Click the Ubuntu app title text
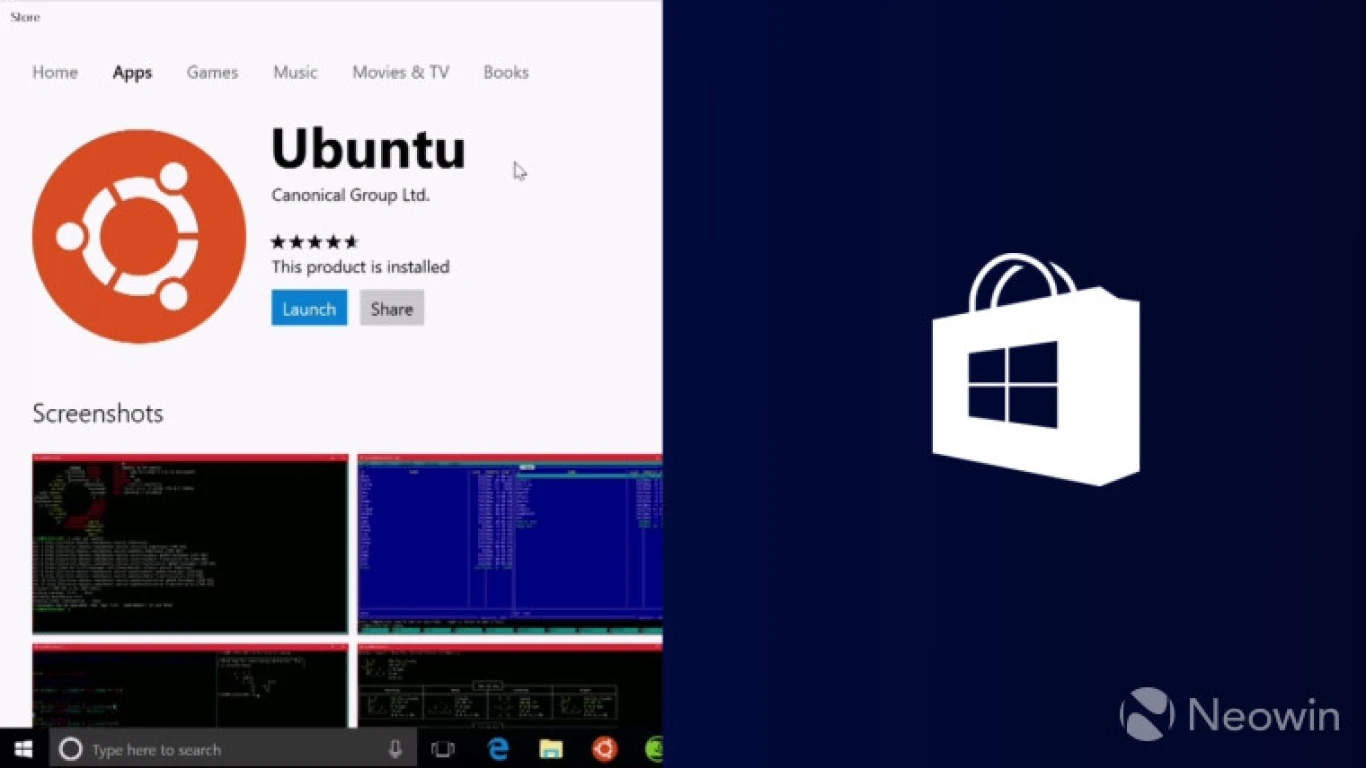The image size is (1366, 768). point(368,148)
